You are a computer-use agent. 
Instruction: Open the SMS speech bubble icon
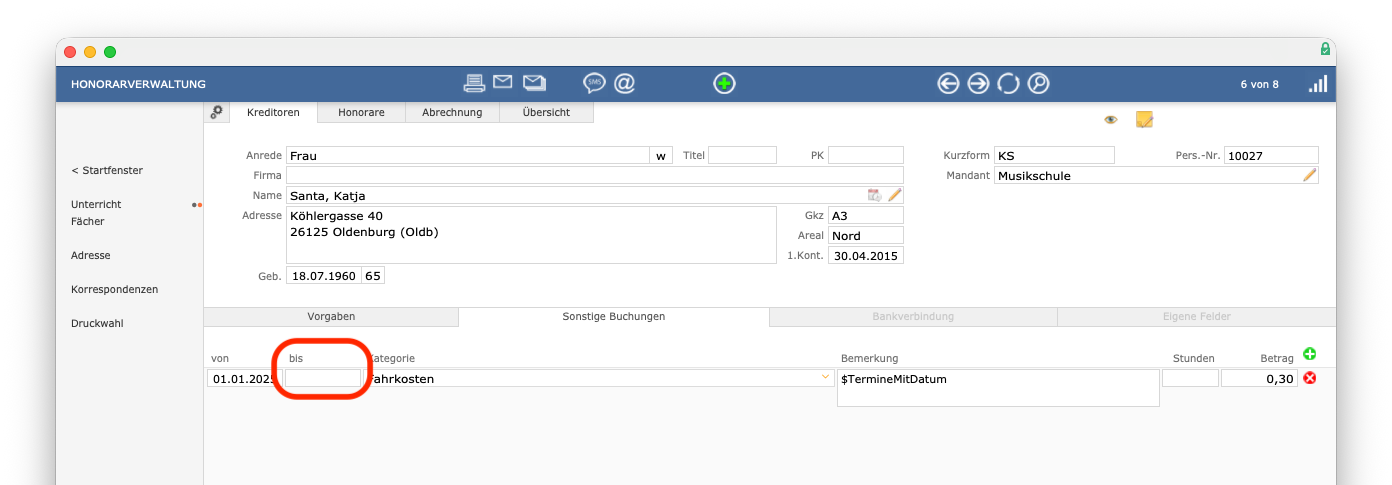pyautogui.click(x=594, y=83)
